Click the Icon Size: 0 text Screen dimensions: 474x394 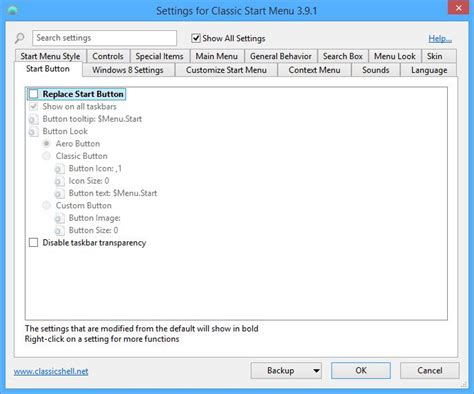tap(89, 181)
